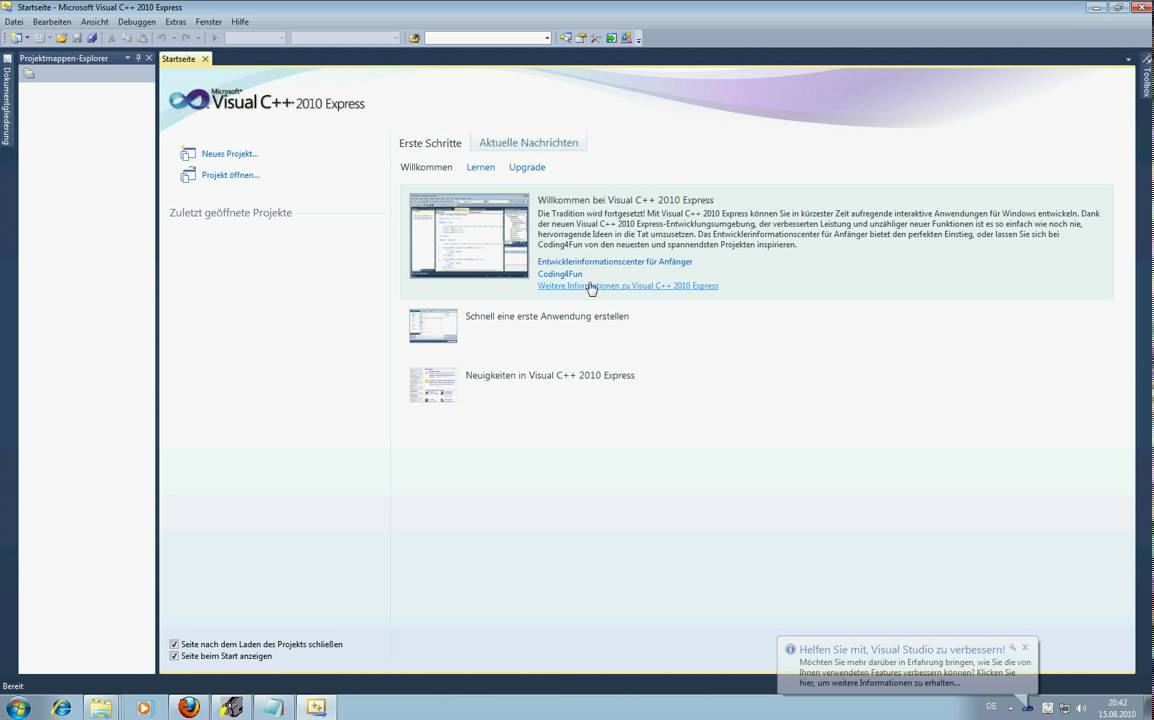Open the Properties window toolbar icon
This screenshot has height=720, width=1154.
[581, 38]
